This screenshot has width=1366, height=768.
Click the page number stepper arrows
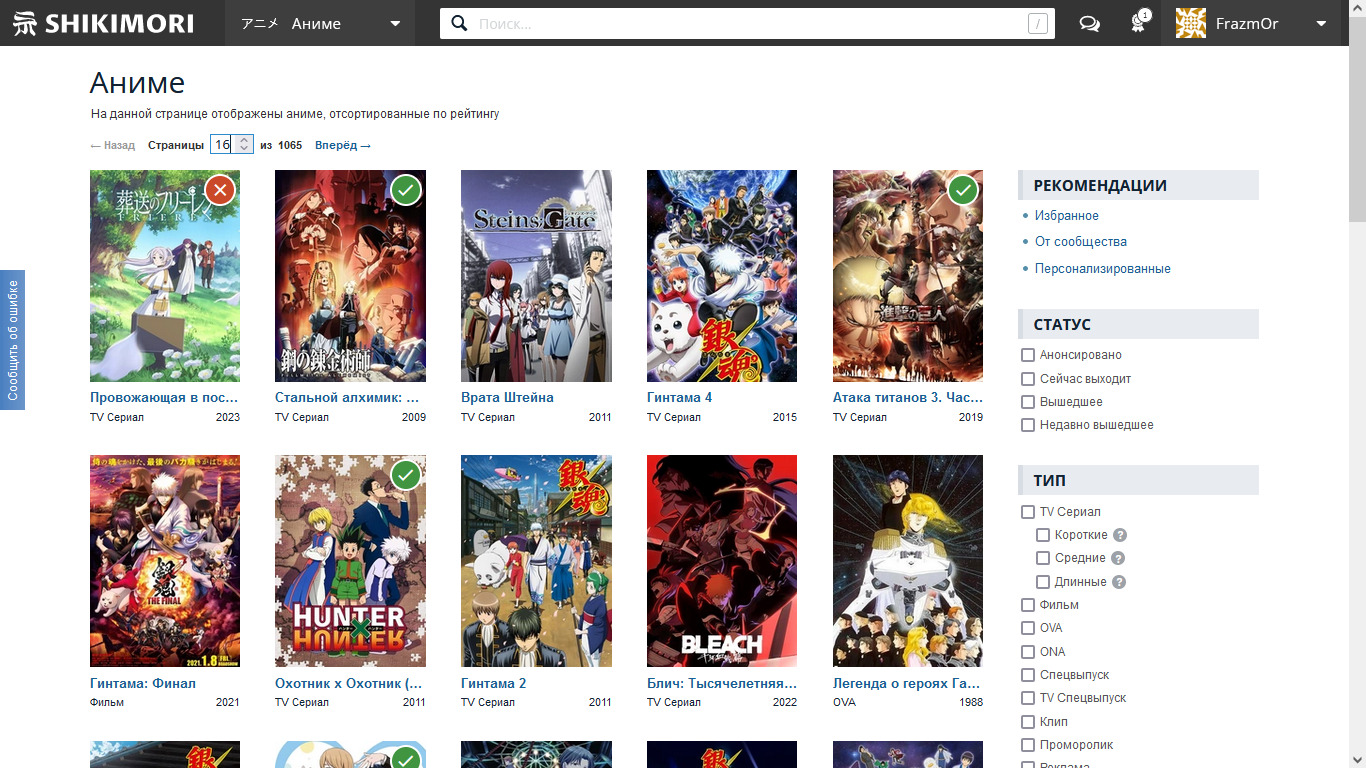[243, 145]
